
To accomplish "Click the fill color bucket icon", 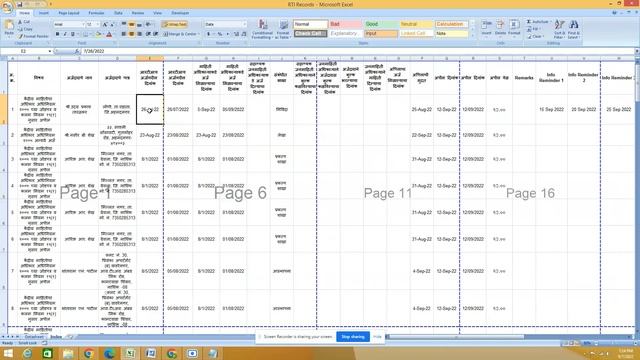I will (x=98, y=34).
